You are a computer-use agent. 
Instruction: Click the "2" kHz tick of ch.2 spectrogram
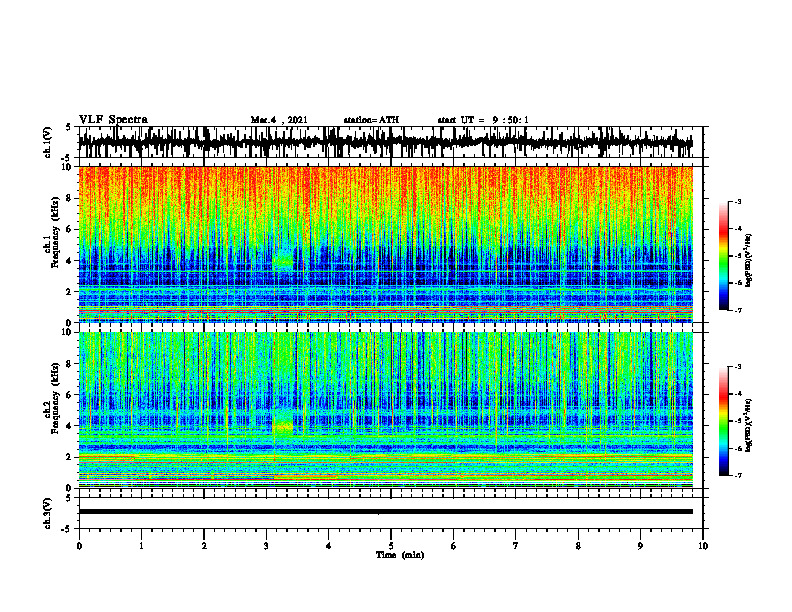coord(70,457)
